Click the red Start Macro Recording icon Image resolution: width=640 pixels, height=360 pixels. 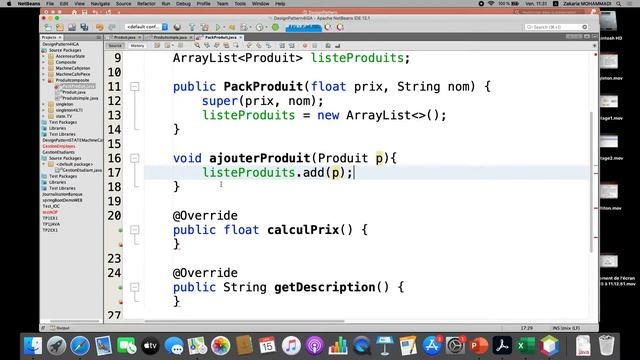coord(305,46)
